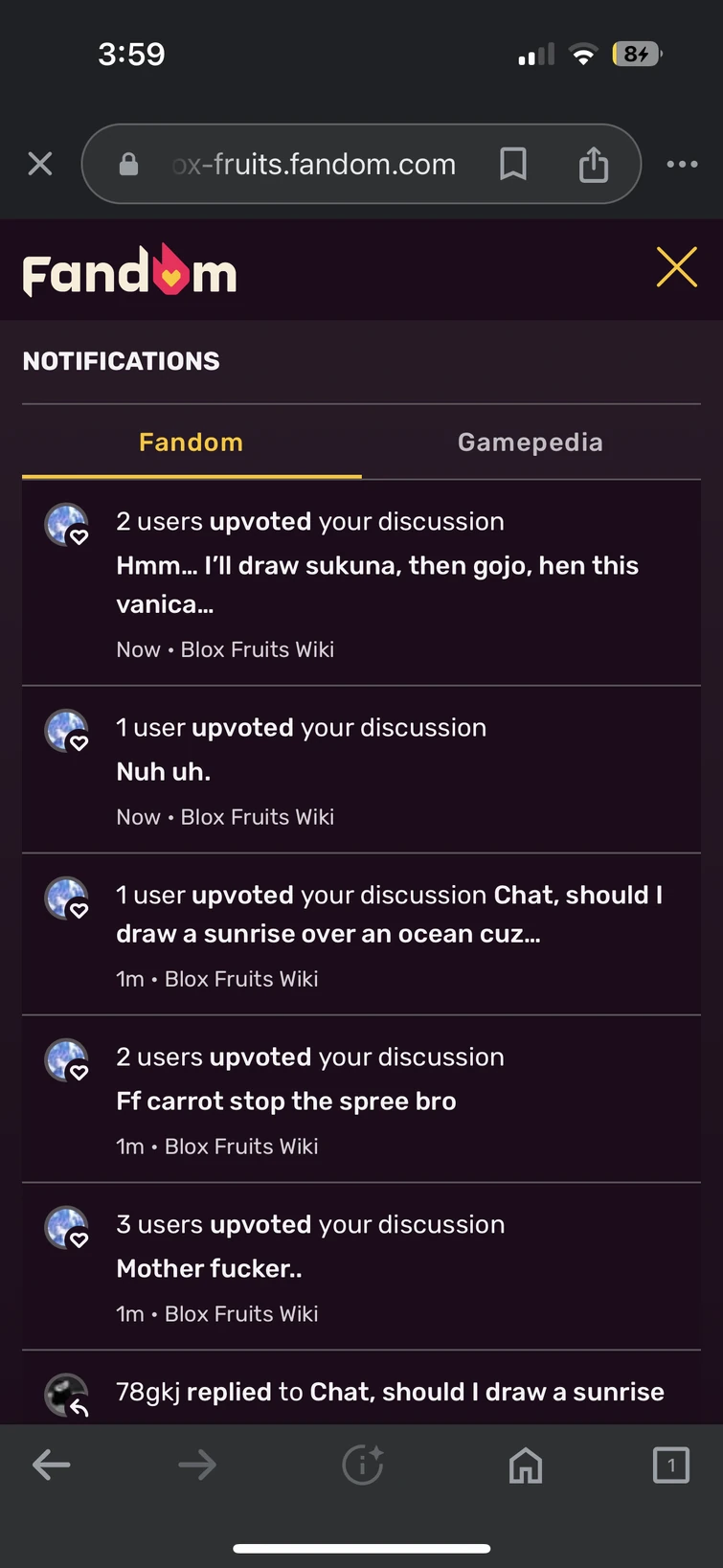723x1568 pixels.
Task: Open the page info sparkle icon
Action: 363,1465
